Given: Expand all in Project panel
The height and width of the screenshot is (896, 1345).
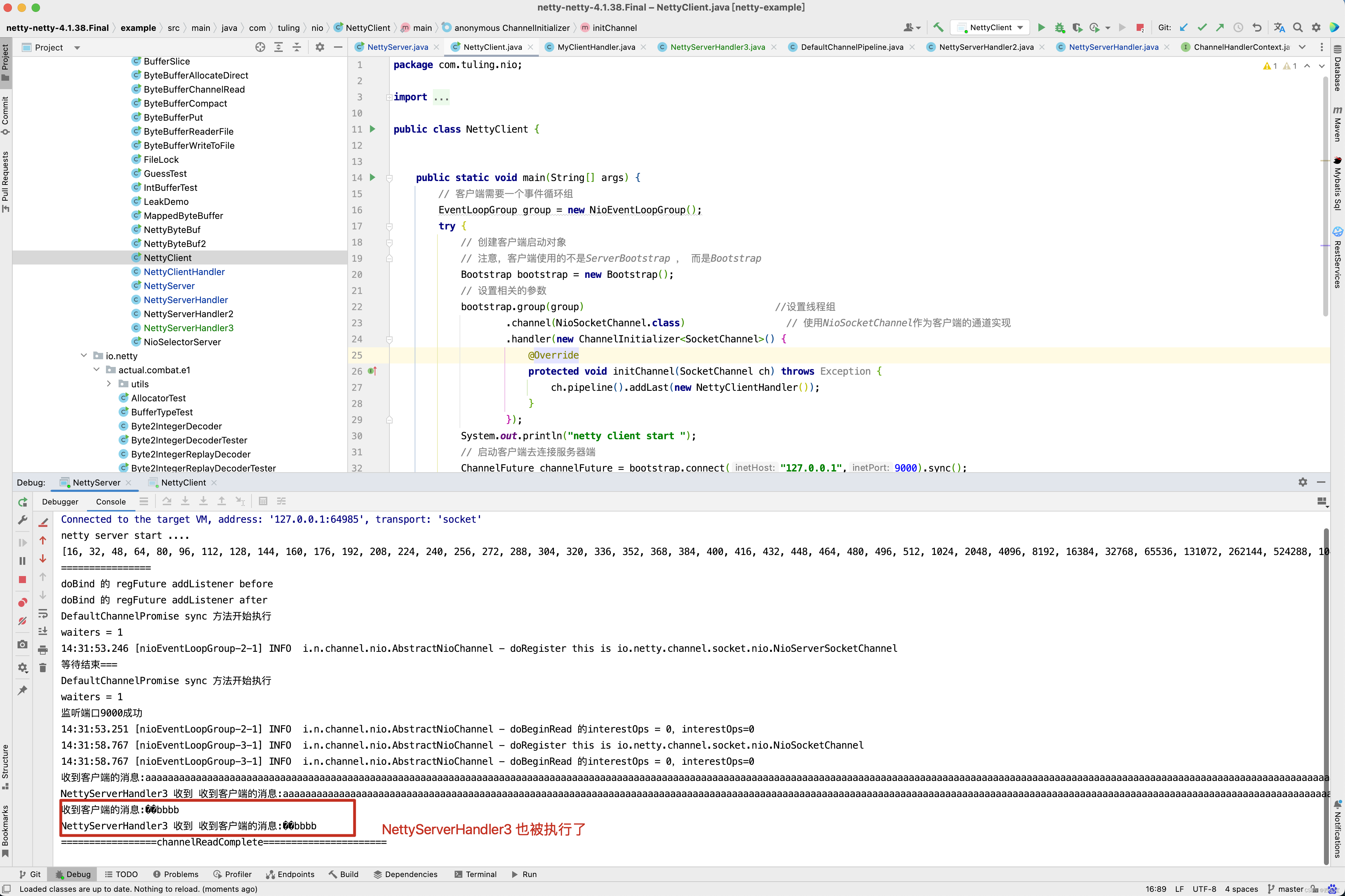Looking at the screenshot, I should 278,47.
